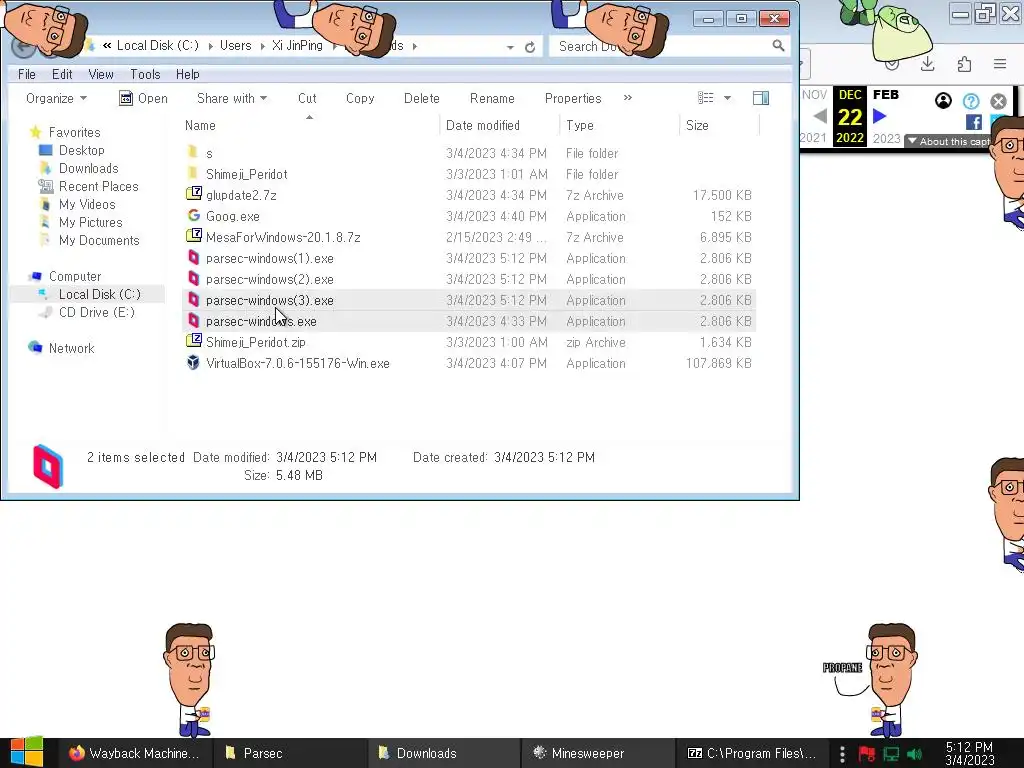Switch to Wayback Machine taskbar button

click(134, 753)
